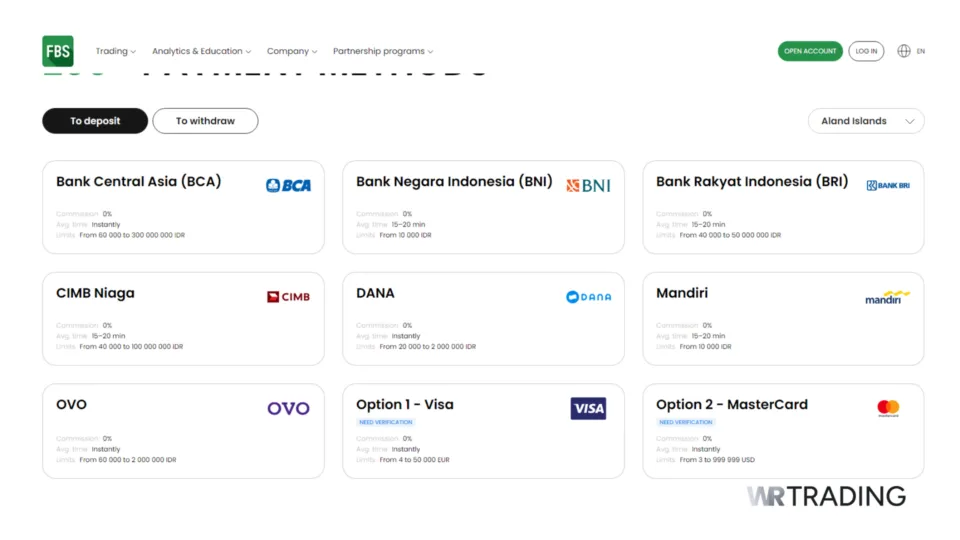The image size is (960, 540).
Task: Click the OVO logo
Action: 288,408
